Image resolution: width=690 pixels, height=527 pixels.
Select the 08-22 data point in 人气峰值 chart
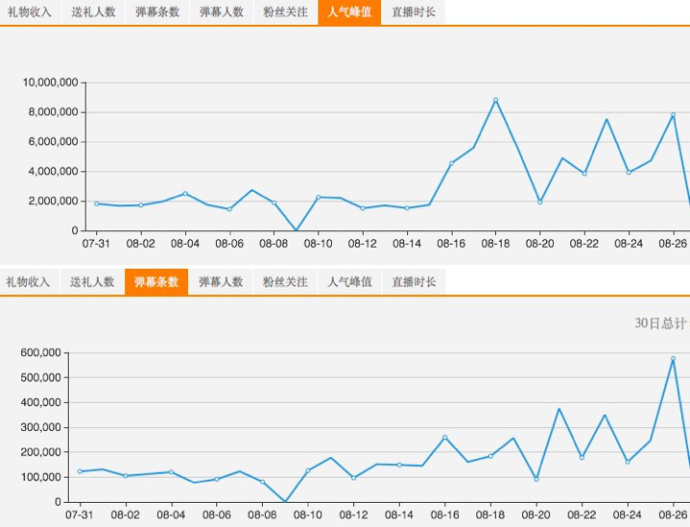(584, 173)
